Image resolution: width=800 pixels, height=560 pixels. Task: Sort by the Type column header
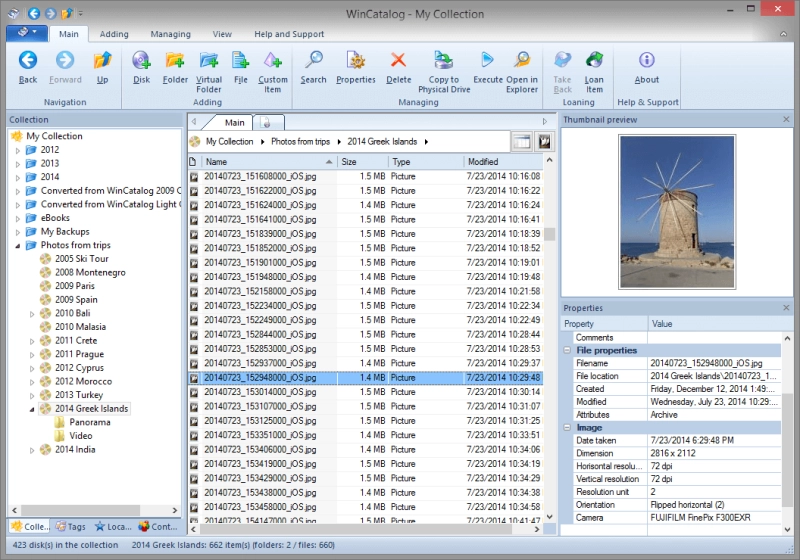click(426, 162)
